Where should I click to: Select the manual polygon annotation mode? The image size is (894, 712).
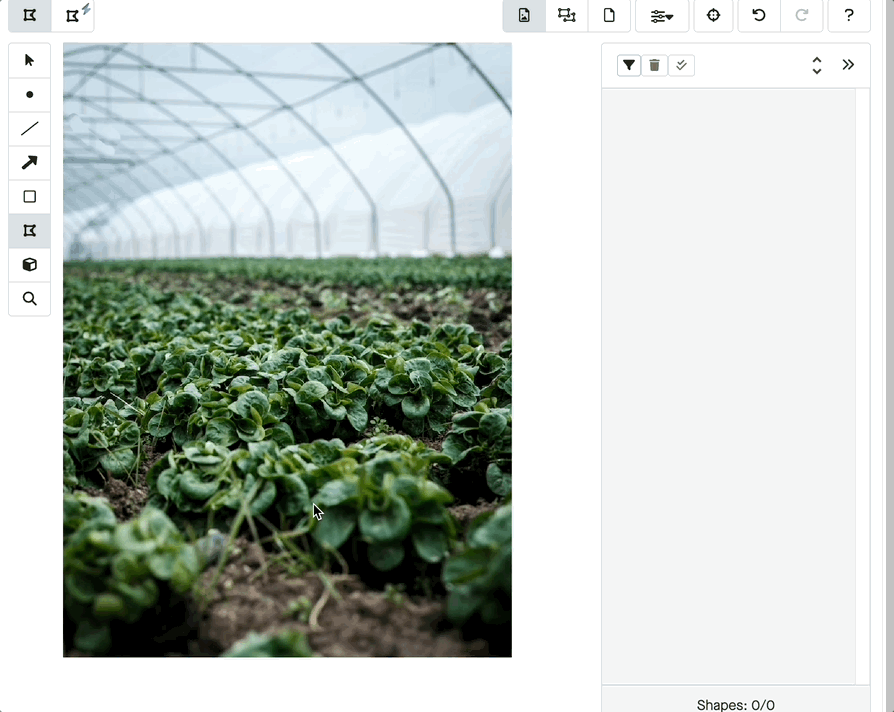[x=30, y=15]
